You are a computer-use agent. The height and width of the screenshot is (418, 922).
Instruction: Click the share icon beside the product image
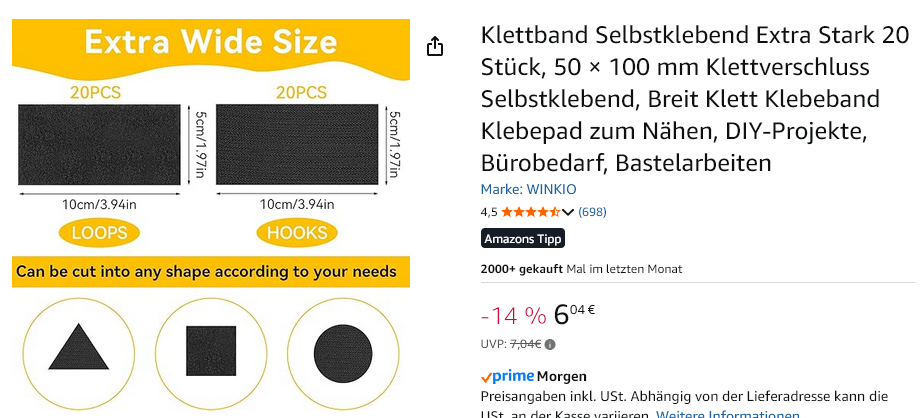435,47
